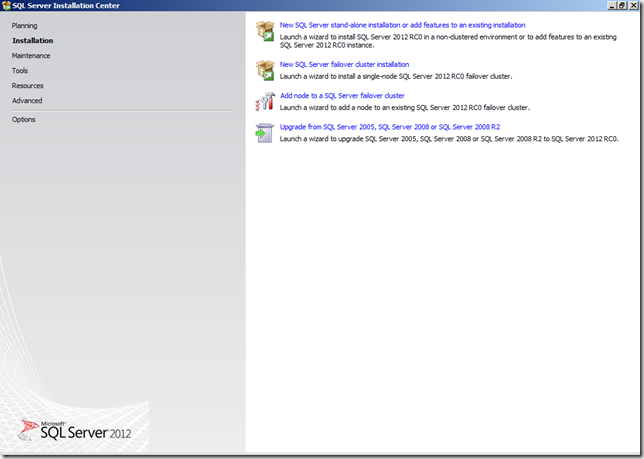Screen dimensions: 644x459
Task: Click the add node wizard description text
Action: click(405, 108)
